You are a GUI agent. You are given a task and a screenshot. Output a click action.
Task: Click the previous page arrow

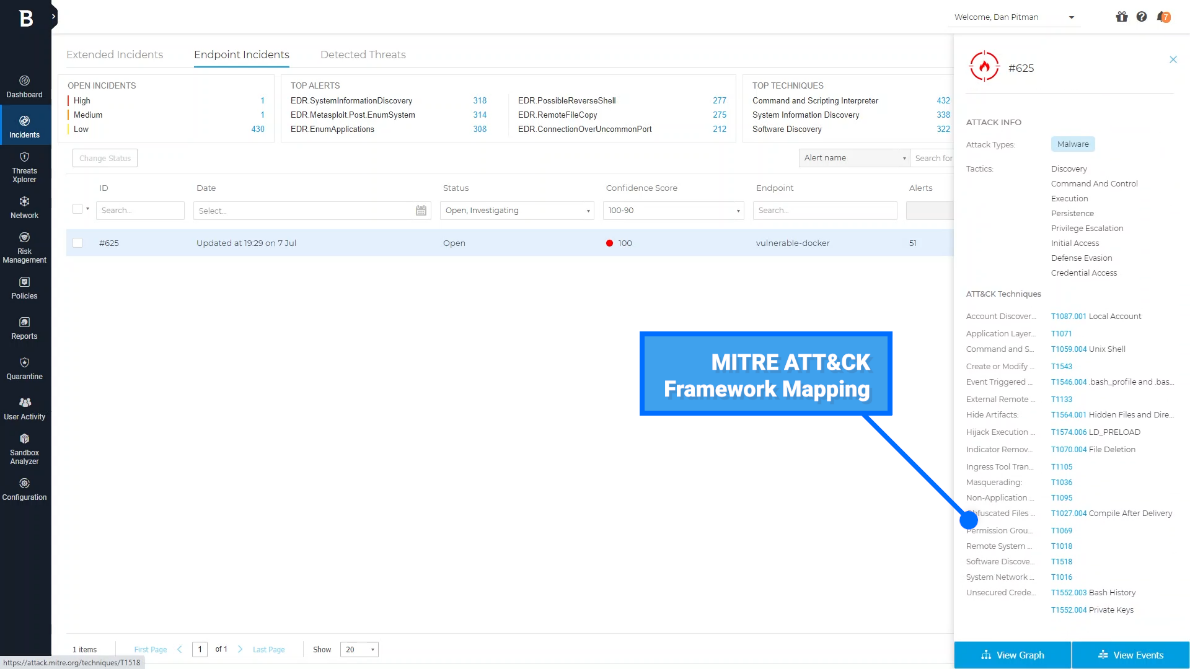coord(180,649)
